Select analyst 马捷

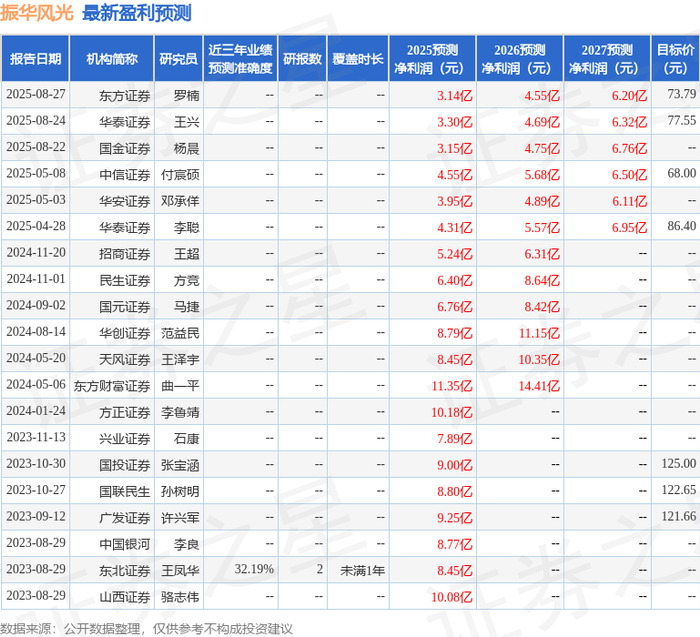click(x=186, y=306)
